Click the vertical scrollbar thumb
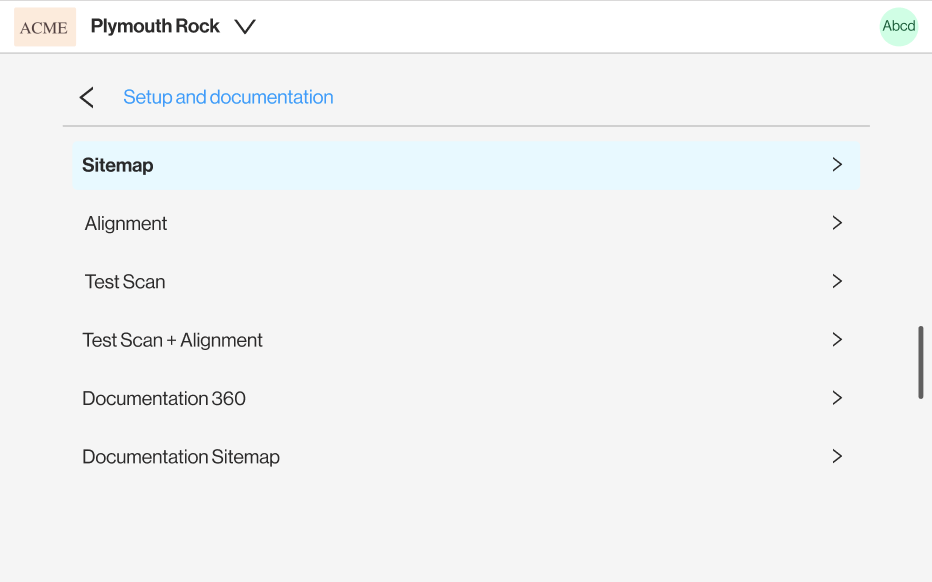The width and height of the screenshot is (932, 582). coord(921,362)
